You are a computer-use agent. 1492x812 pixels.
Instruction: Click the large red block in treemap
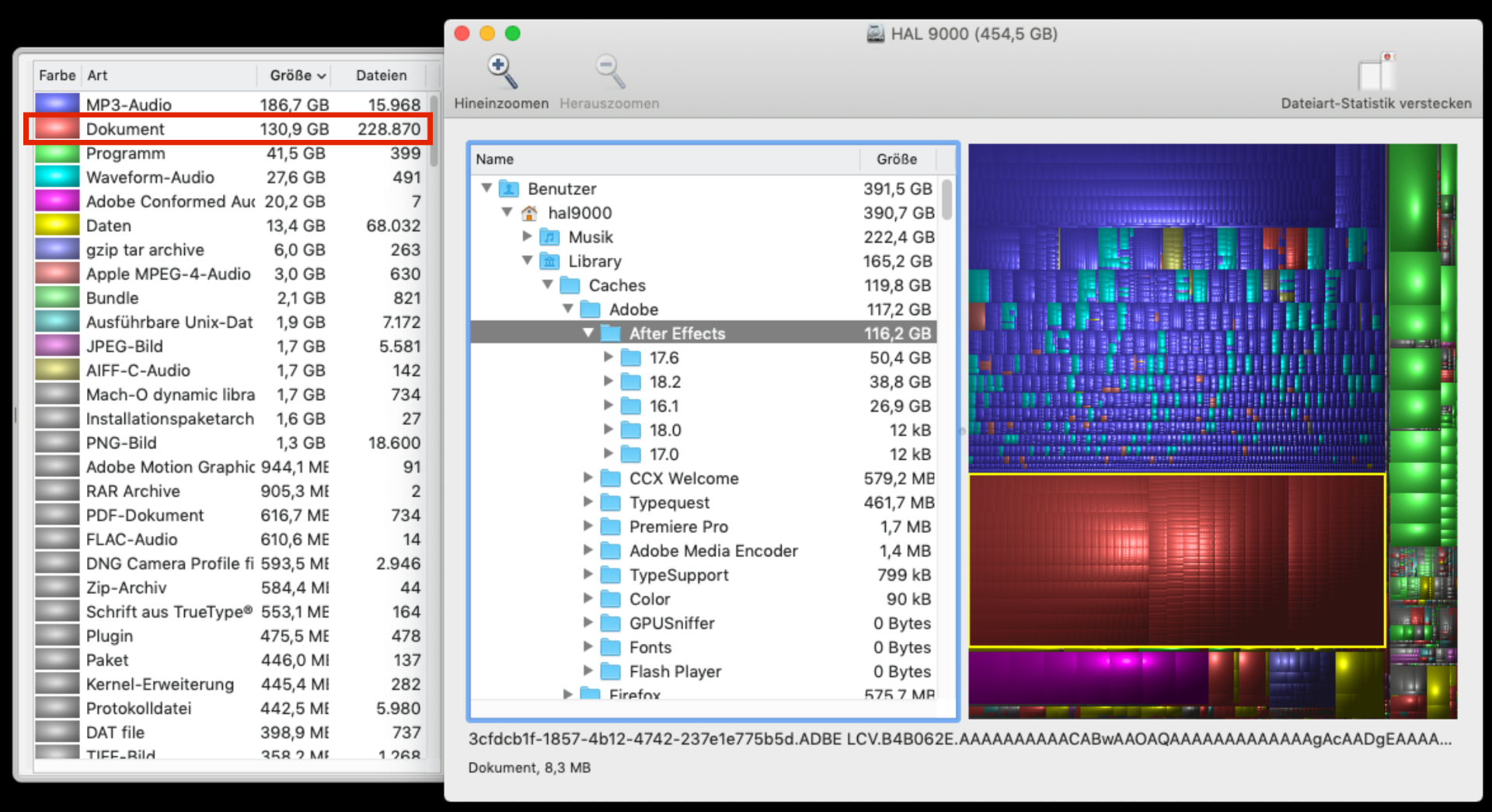coord(1176,559)
